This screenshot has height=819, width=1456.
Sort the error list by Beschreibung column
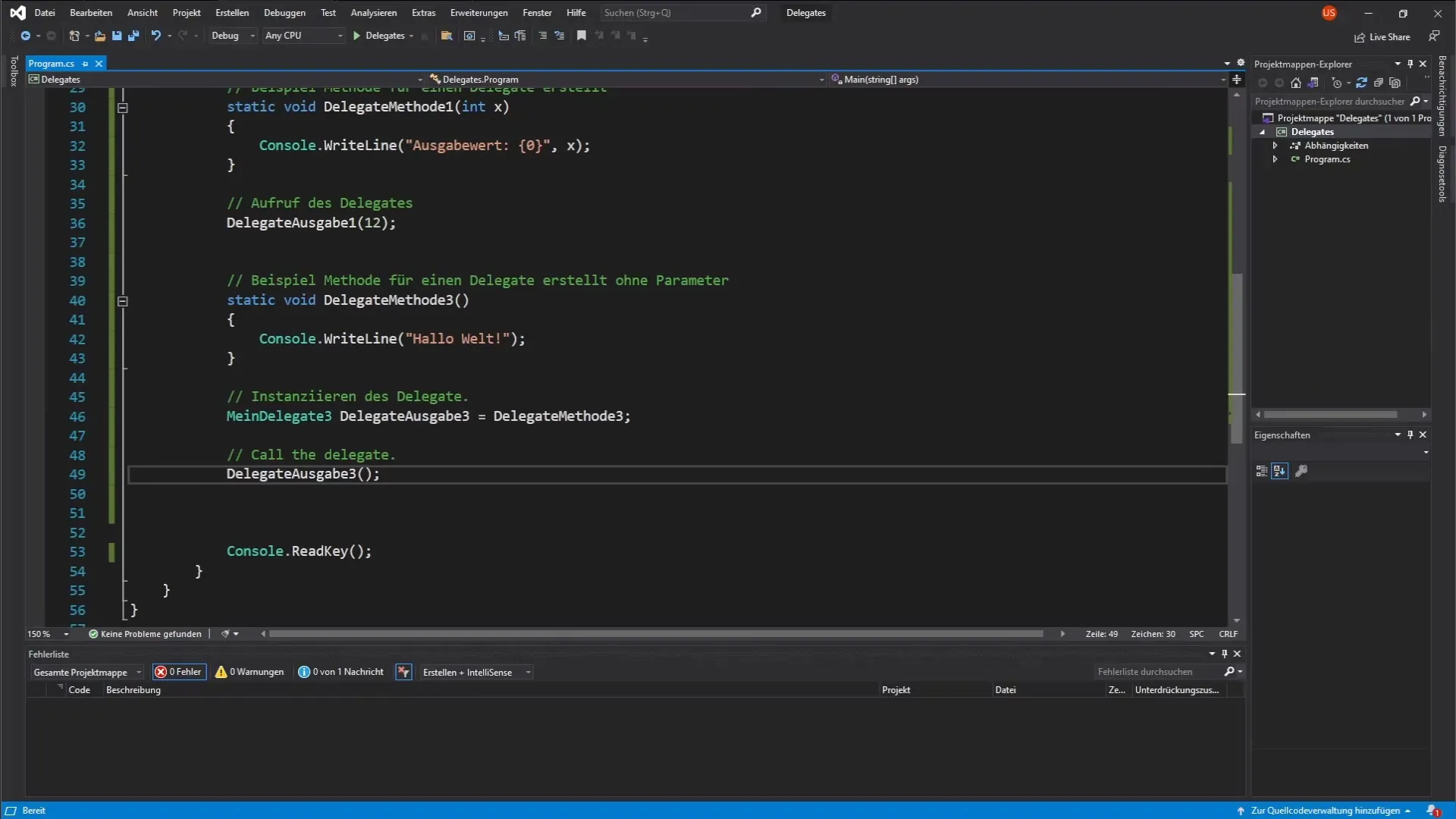pos(133,690)
